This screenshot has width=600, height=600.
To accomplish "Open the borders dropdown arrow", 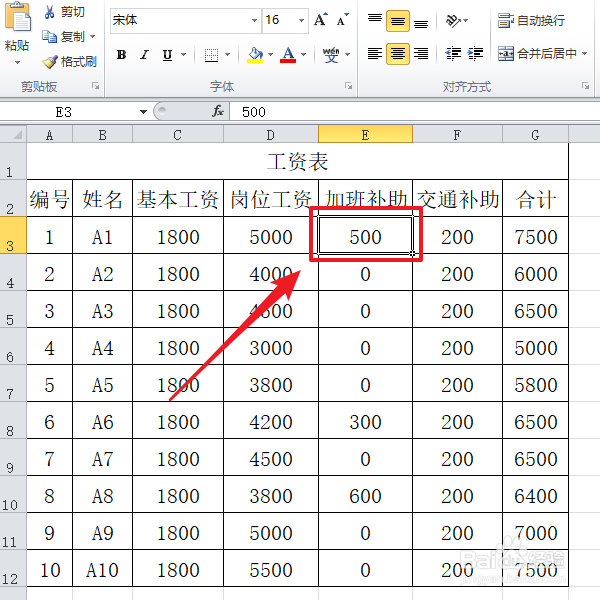I will (x=227, y=55).
